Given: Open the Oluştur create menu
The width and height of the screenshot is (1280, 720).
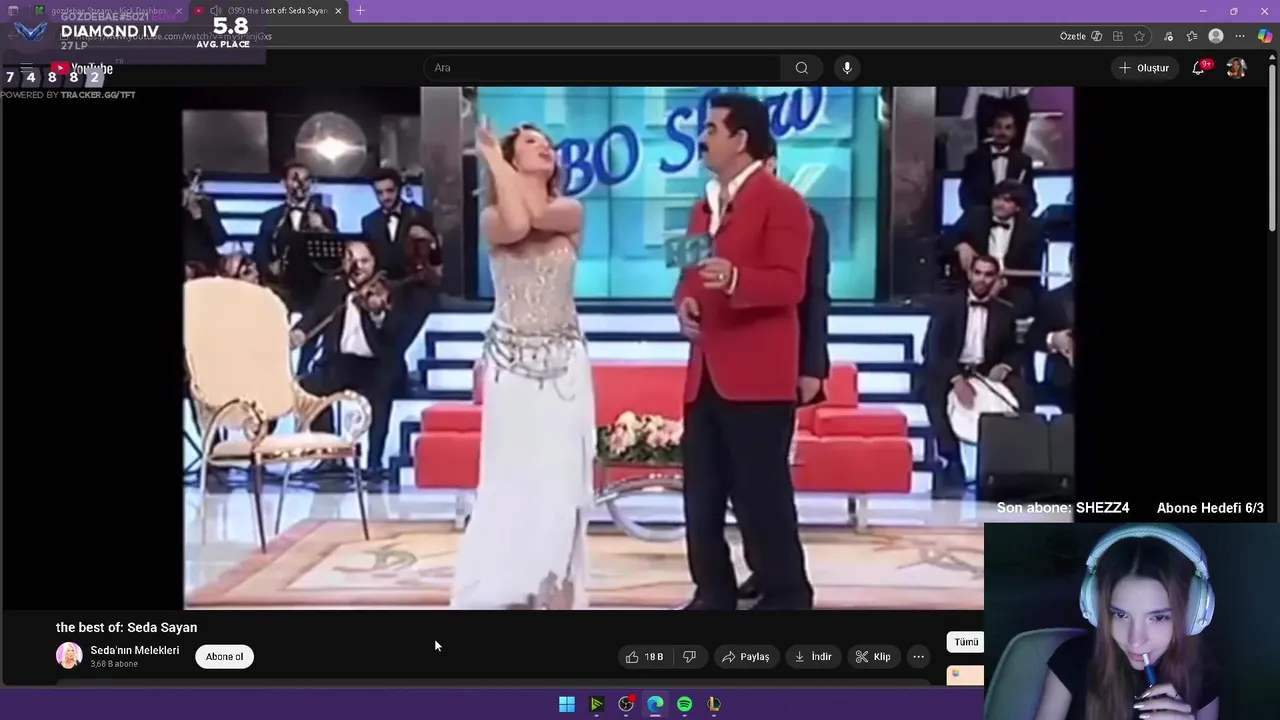Looking at the screenshot, I should [x=1144, y=68].
